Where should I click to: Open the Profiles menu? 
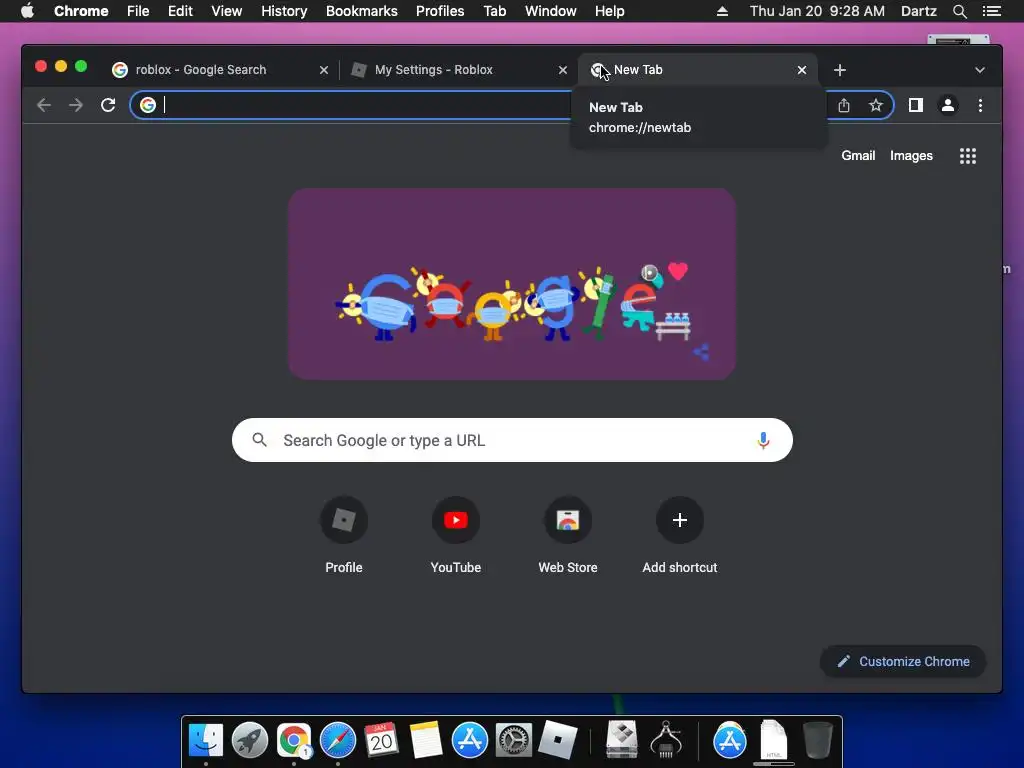point(440,11)
